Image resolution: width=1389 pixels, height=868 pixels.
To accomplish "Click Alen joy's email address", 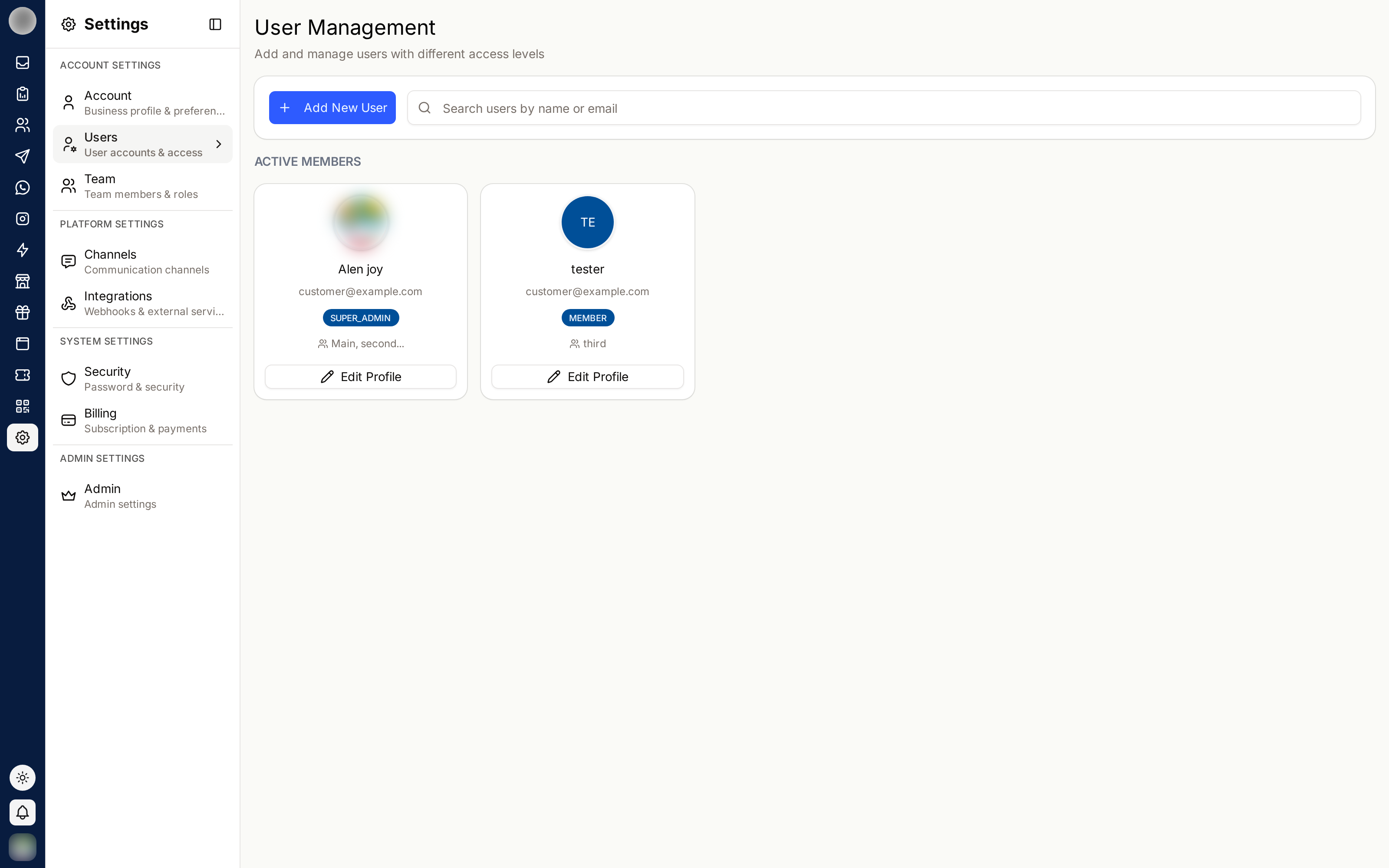I will tap(360, 292).
